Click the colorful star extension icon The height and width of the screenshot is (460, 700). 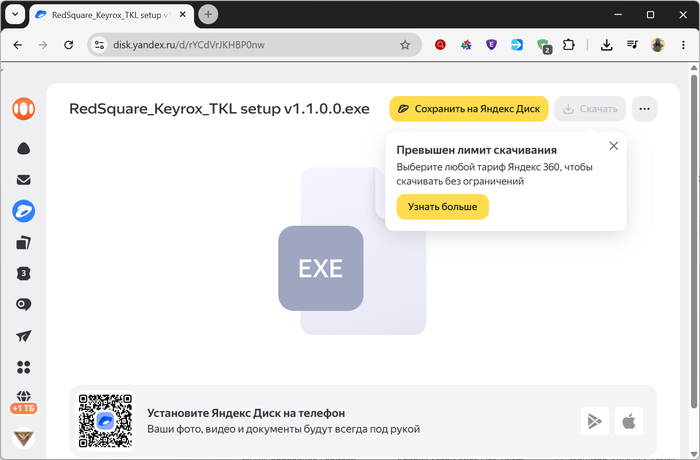466,45
